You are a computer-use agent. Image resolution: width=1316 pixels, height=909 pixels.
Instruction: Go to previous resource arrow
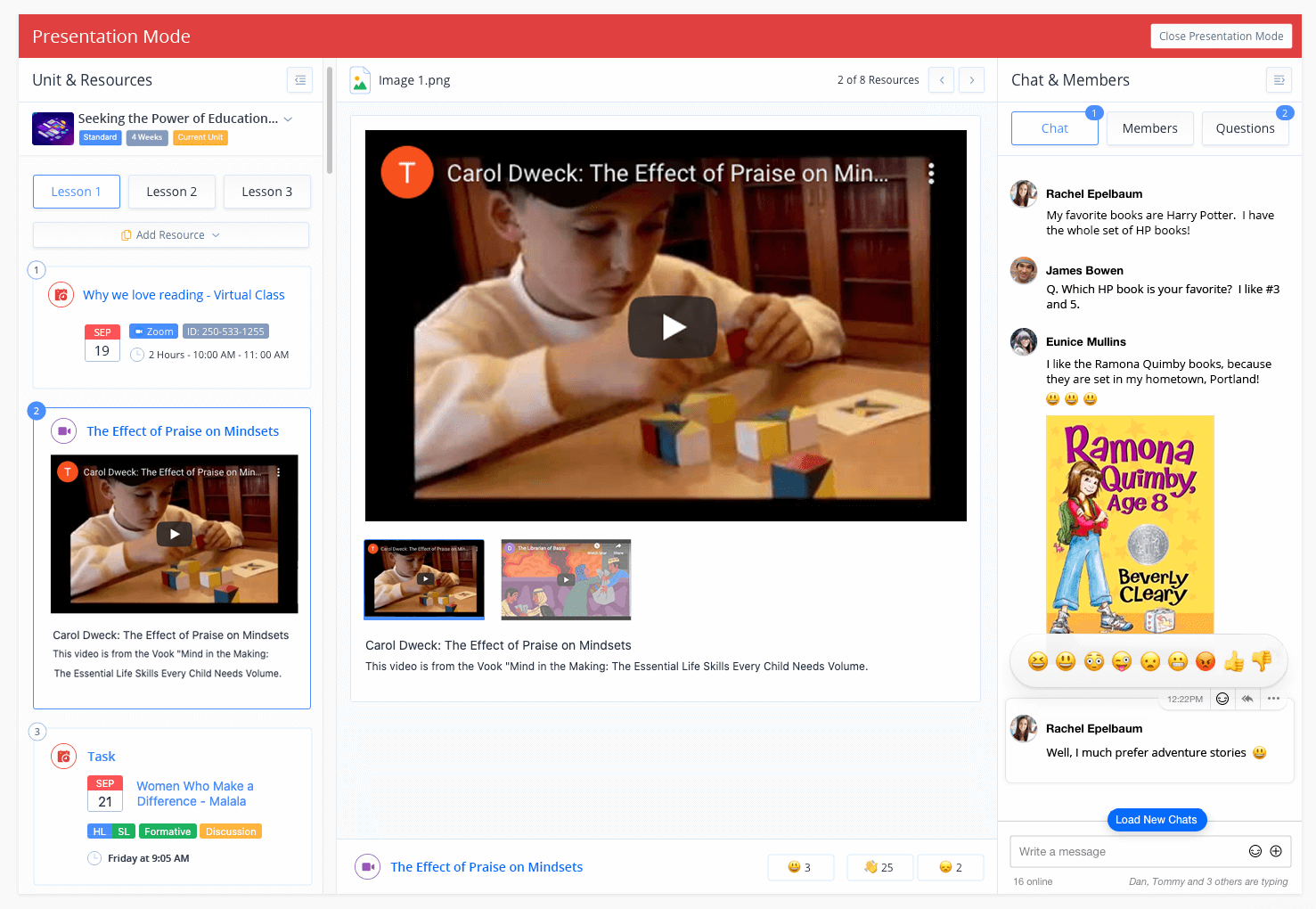(x=941, y=80)
